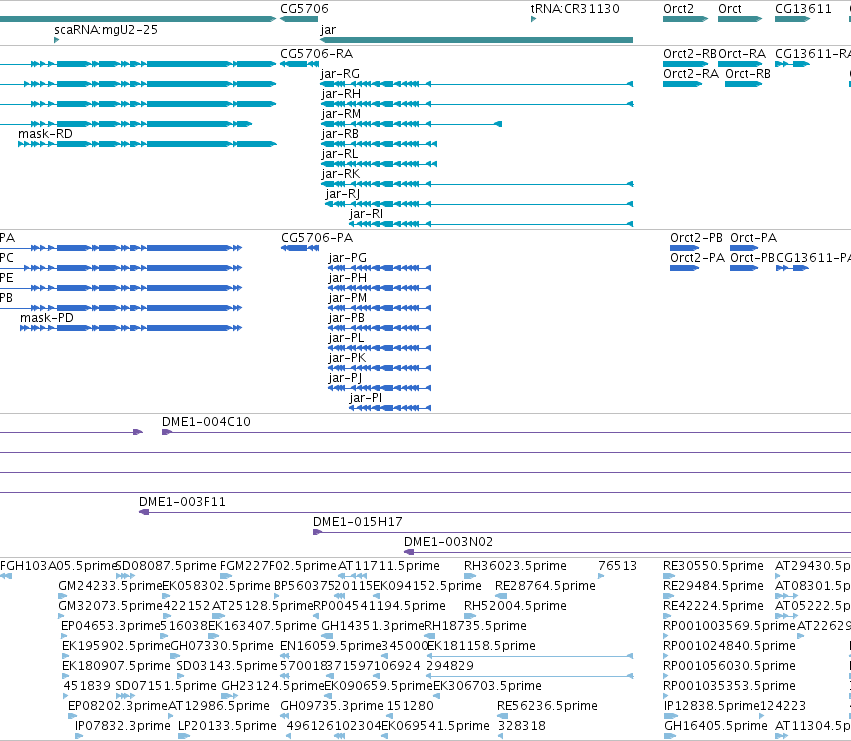Viewport: 851px width, 741px height.
Task: Select the RE42224.5prime EST label
Action: [x=713, y=606]
